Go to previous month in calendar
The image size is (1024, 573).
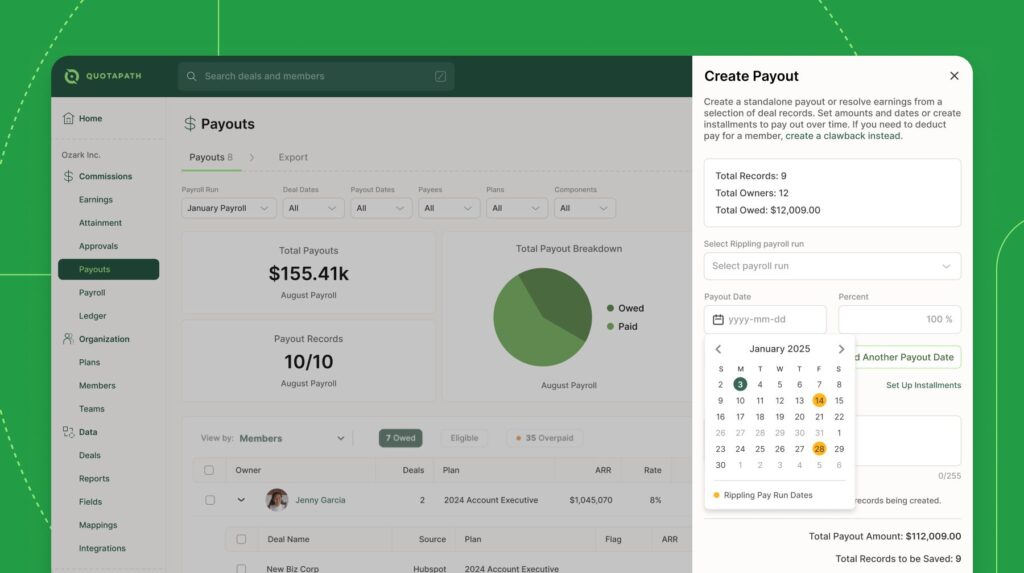coord(718,349)
